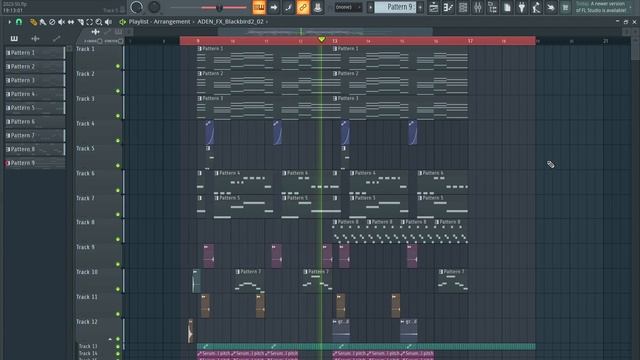Select Pattern 9 in the picker list
The width and height of the screenshot is (640, 360).
point(35,163)
